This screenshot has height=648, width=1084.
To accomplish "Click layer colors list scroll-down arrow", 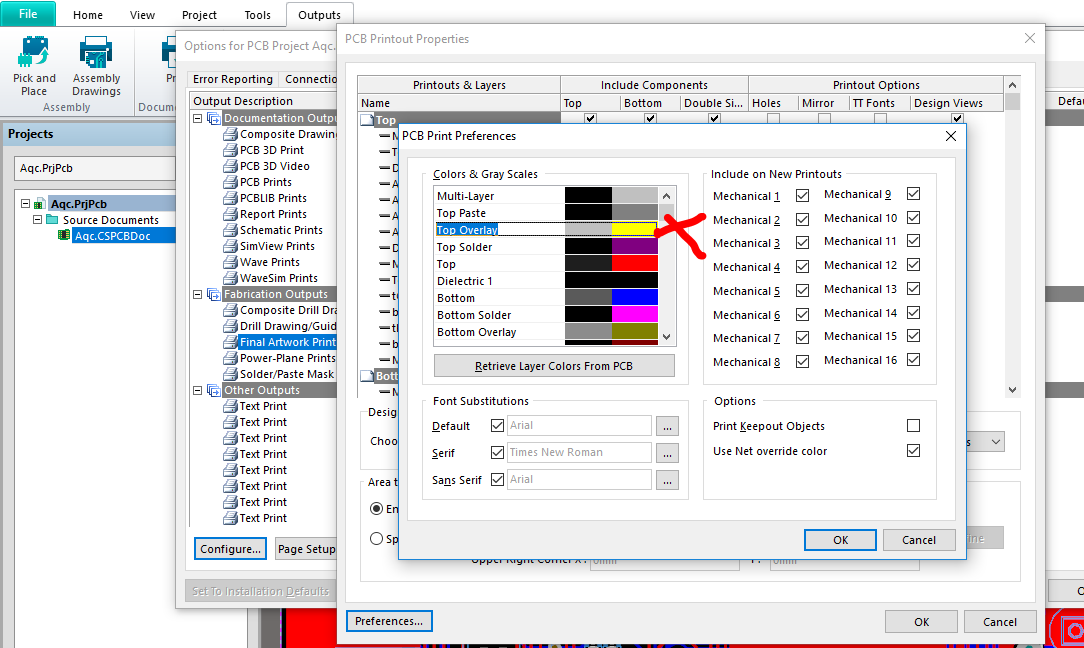I will click(666, 337).
